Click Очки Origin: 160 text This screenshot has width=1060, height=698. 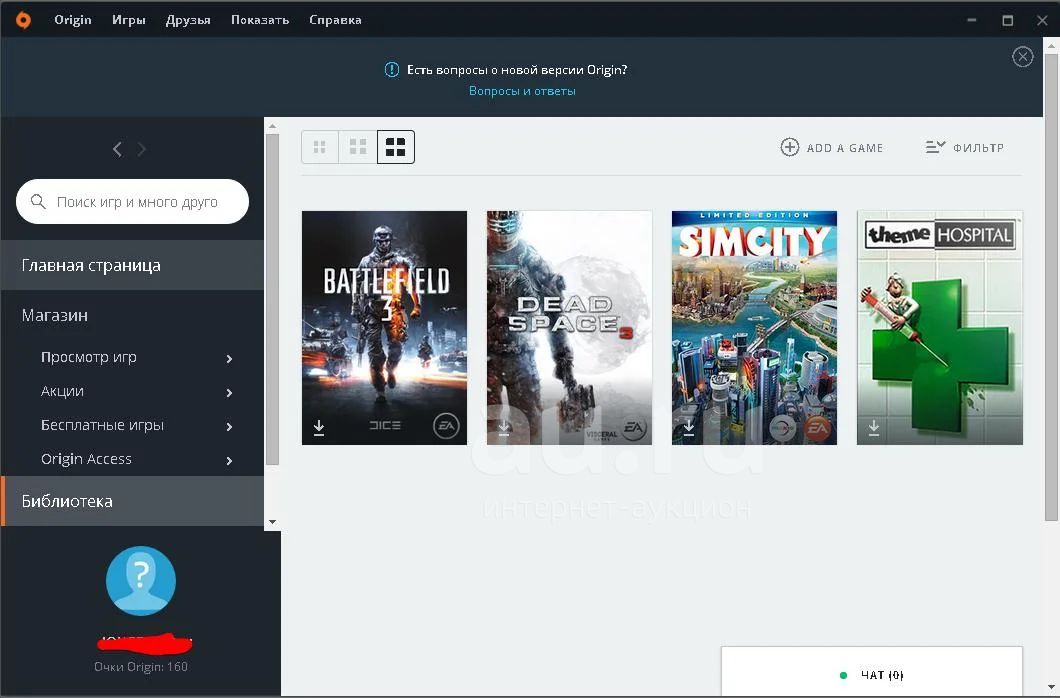pos(141,666)
